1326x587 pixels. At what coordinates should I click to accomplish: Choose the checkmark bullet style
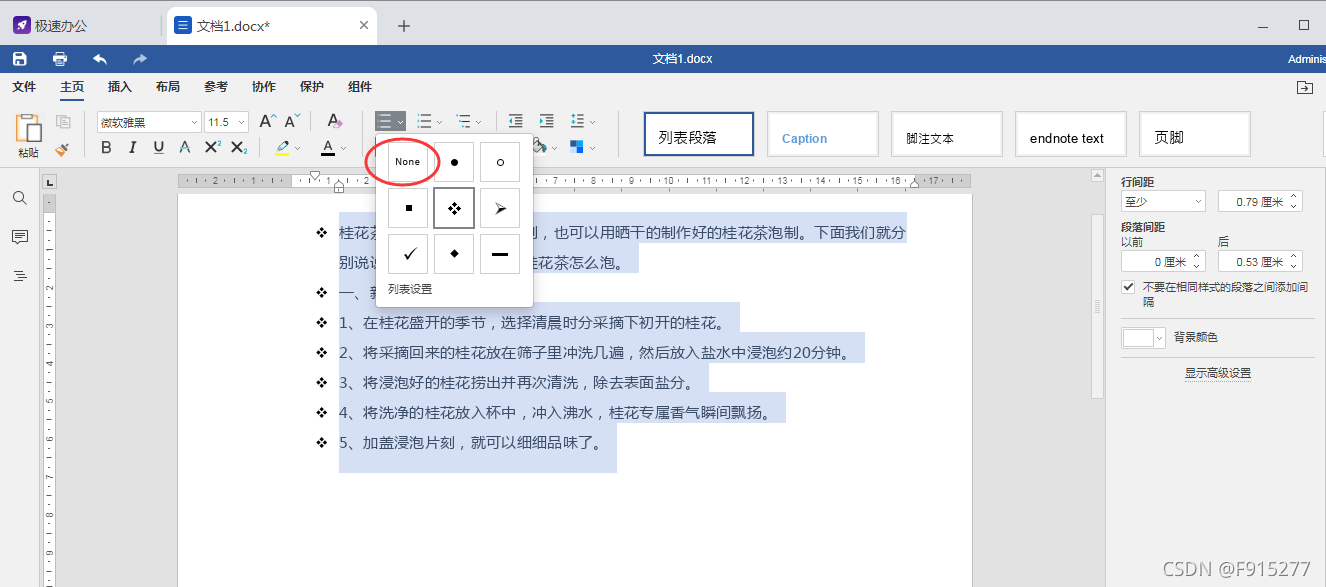[x=408, y=254]
